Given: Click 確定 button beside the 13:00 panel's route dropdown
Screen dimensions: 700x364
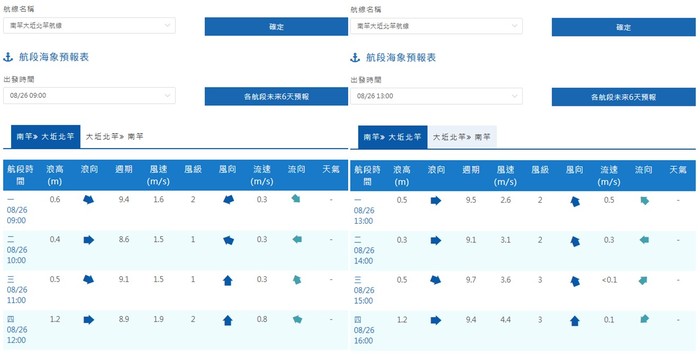Looking at the screenshot, I should (624, 27).
